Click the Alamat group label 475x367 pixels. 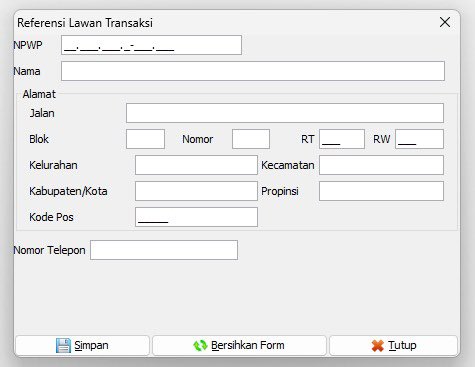tap(39, 94)
